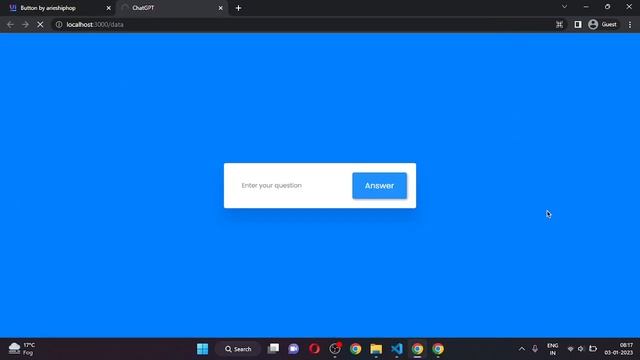Toggle the browser side panel
The height and width of the screenshot is (360, 640).
coord(578,24)
